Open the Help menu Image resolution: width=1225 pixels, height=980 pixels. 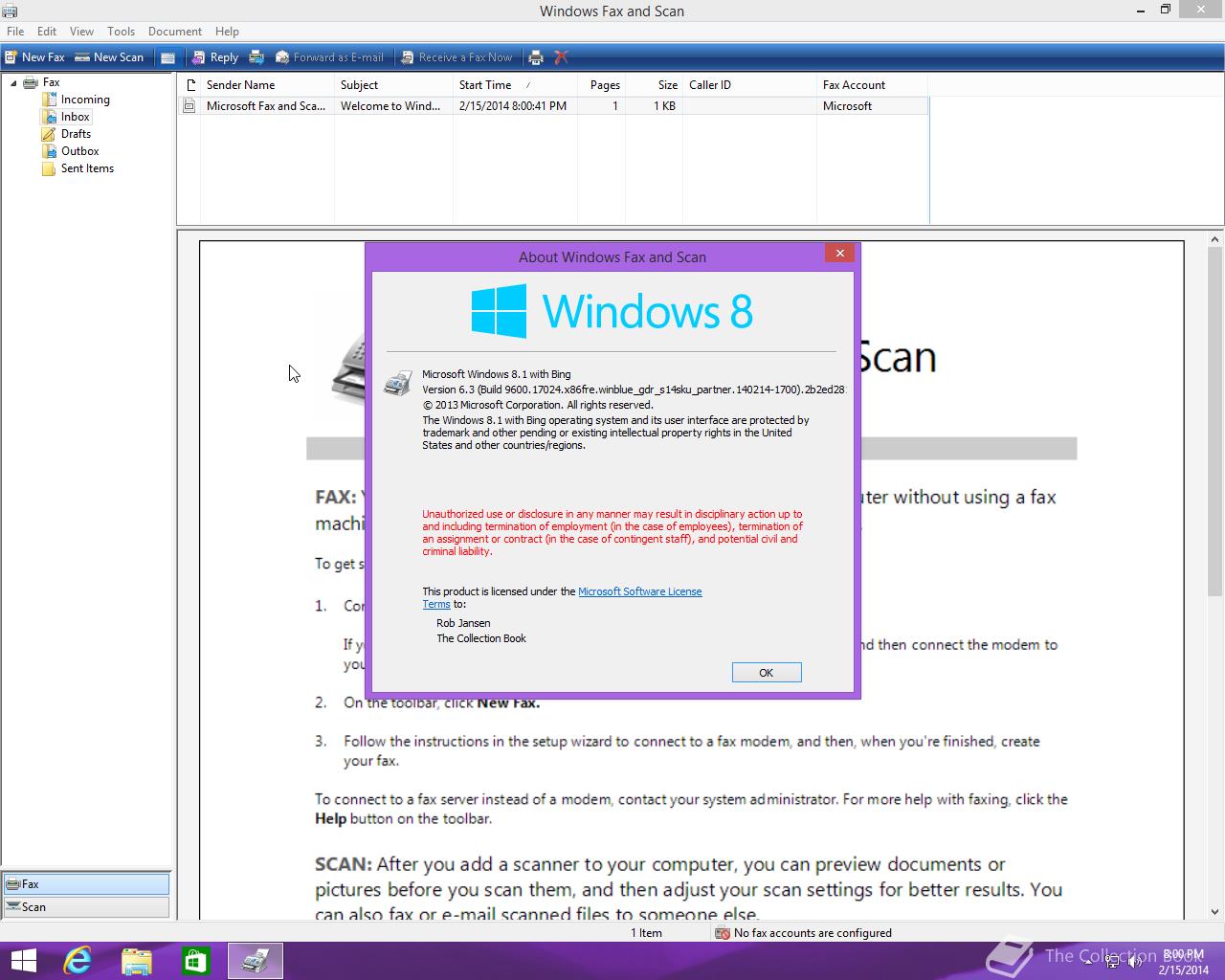(x=227, y=32)
